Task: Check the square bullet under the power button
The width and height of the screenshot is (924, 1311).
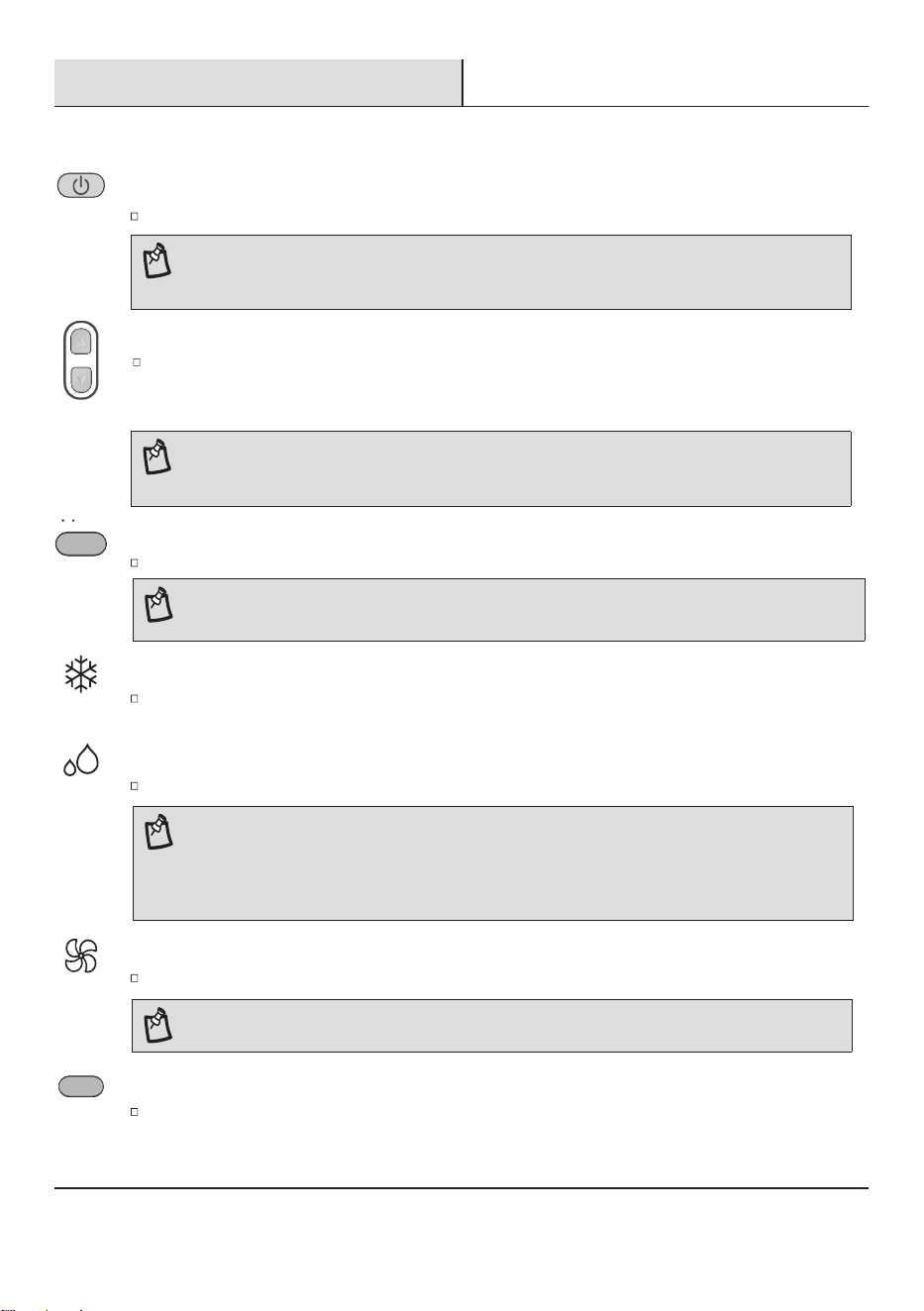Action: 134,216
